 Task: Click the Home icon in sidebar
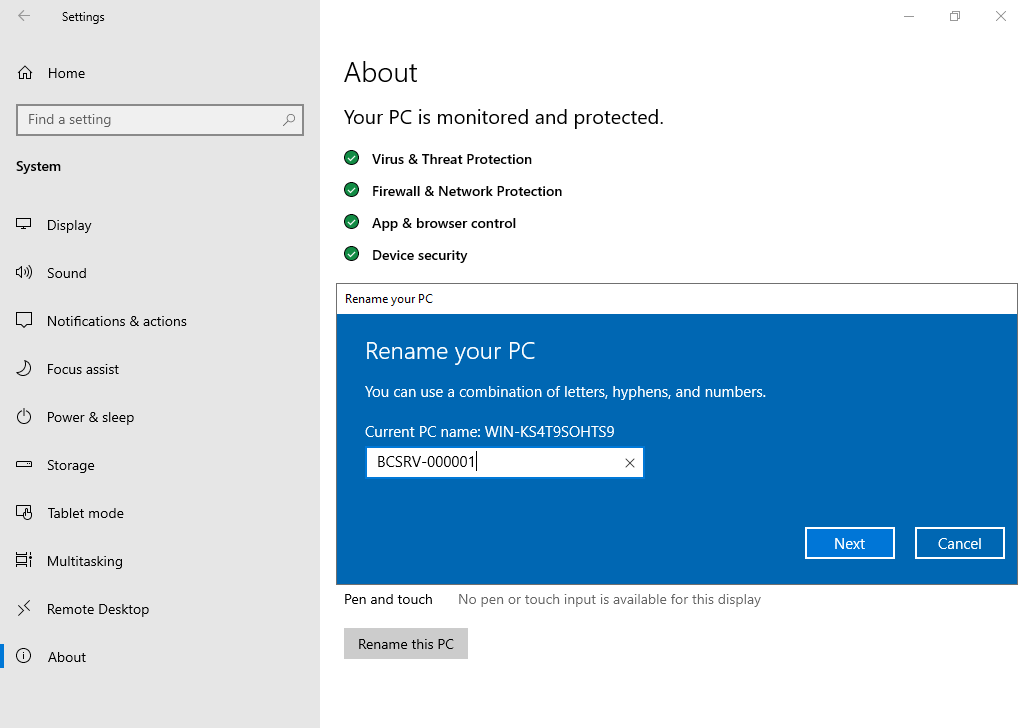(x=25, y=72)
